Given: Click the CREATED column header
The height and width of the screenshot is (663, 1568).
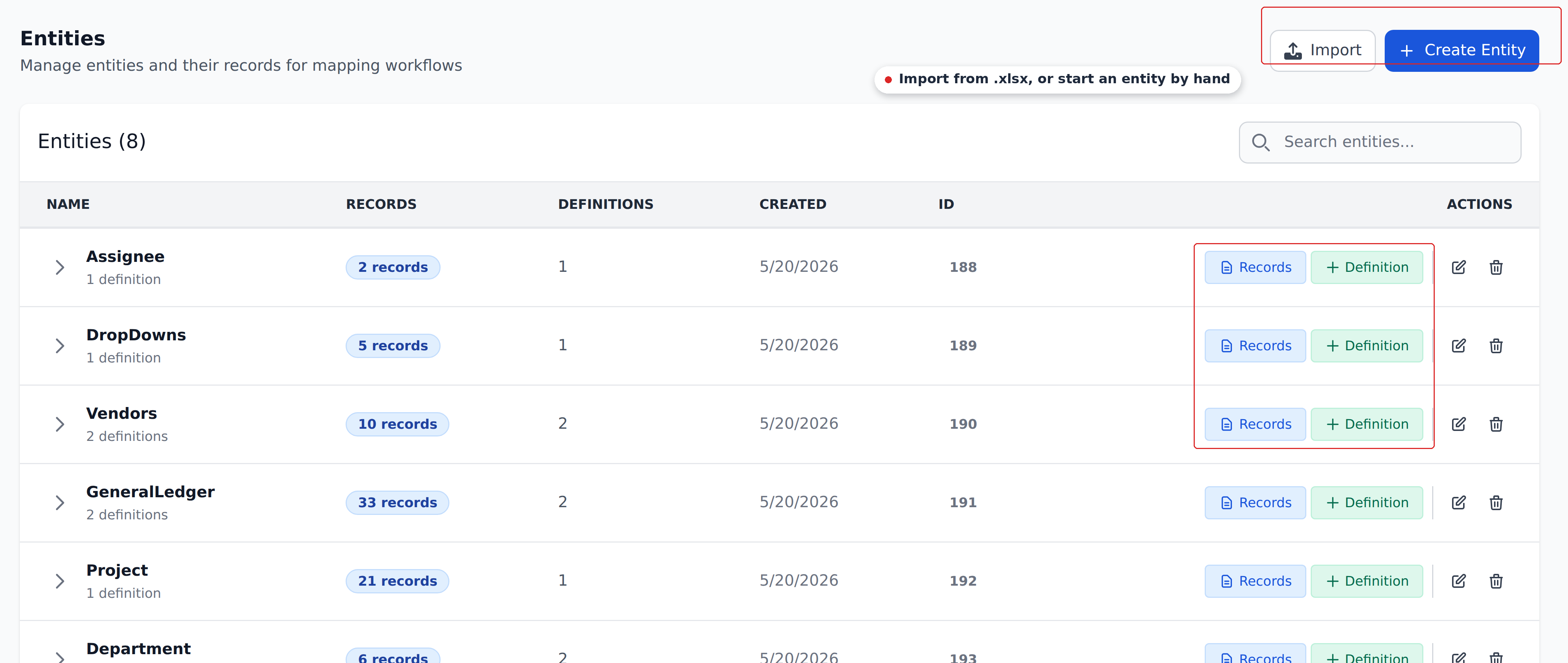Looking at the screenshot, I should pos(792,204).
